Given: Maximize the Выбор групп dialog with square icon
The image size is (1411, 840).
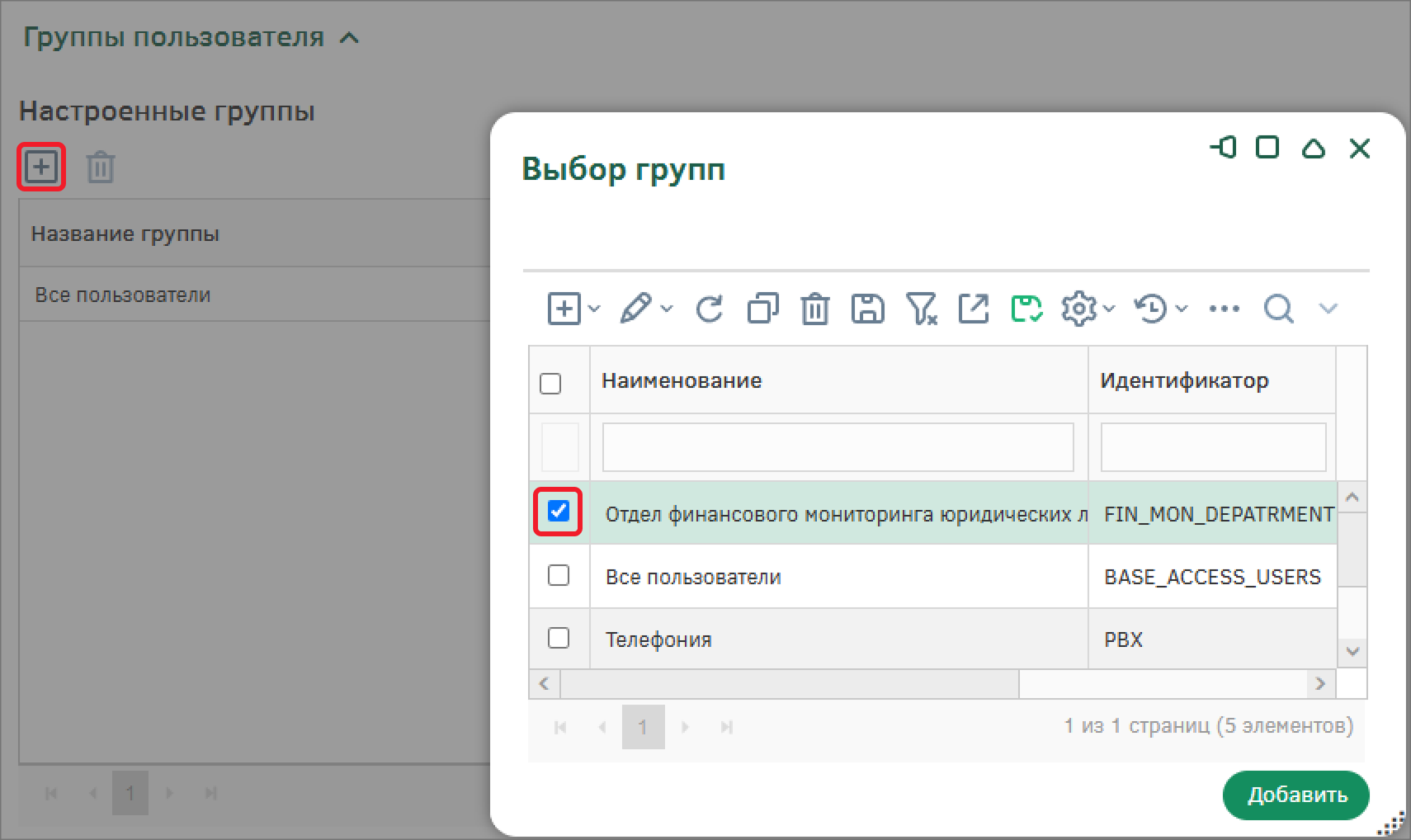Looking at the screenshot, I should point(1267,148).
